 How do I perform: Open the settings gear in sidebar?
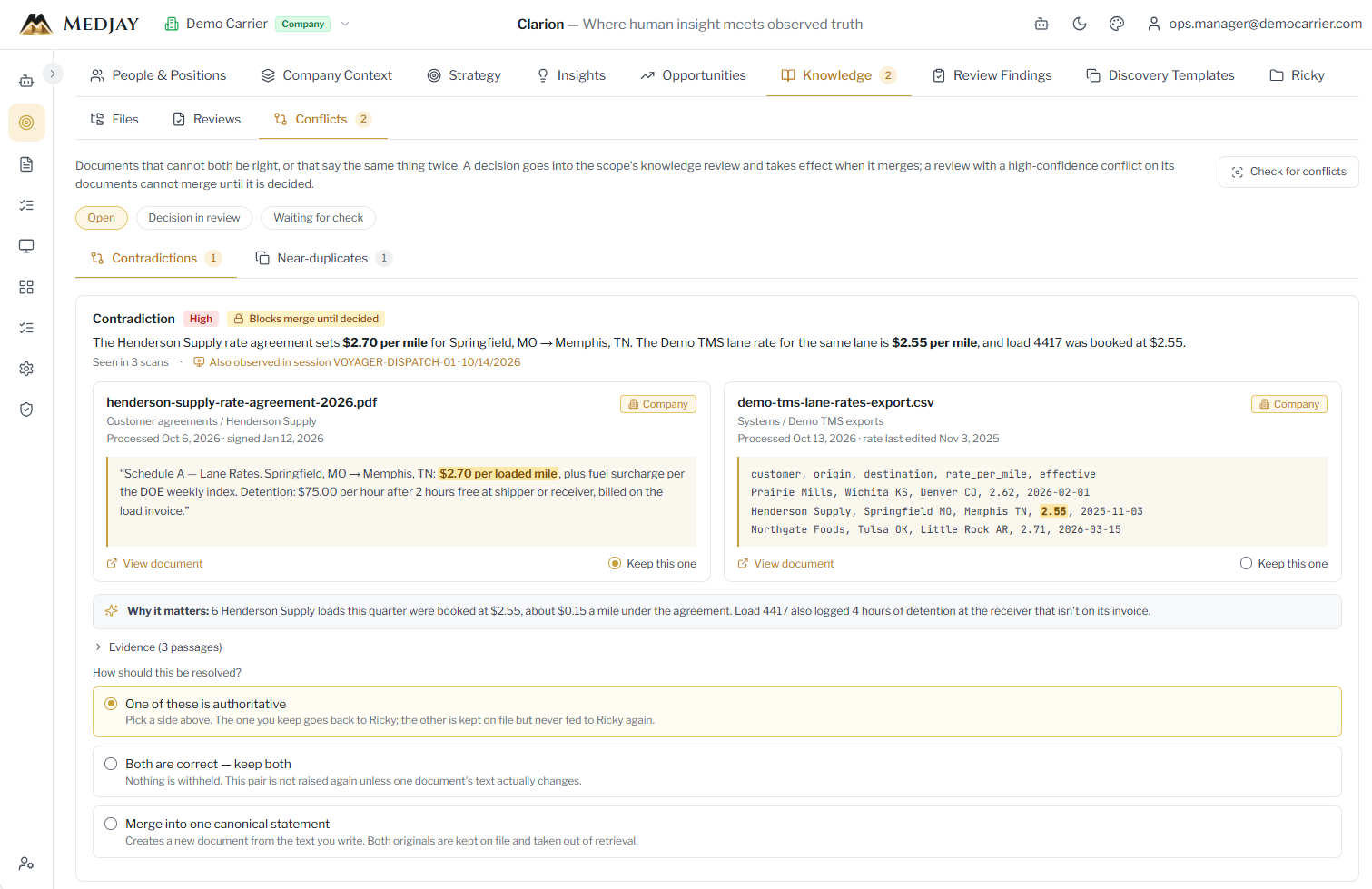[26, 369]
